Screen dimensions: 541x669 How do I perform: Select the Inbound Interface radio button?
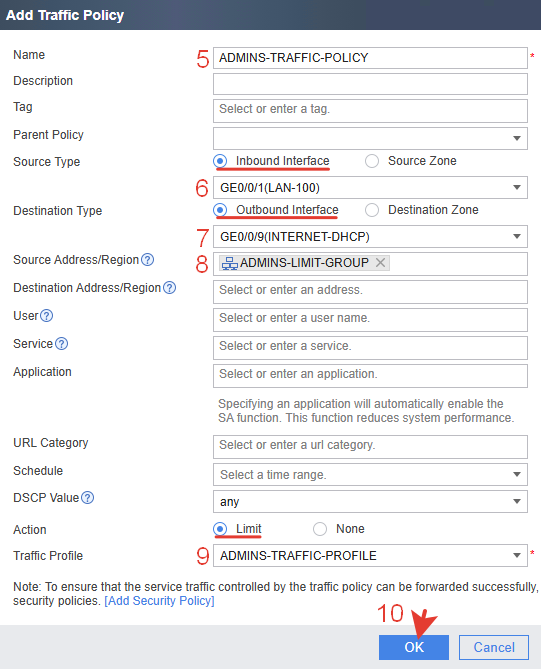[220, 161]
